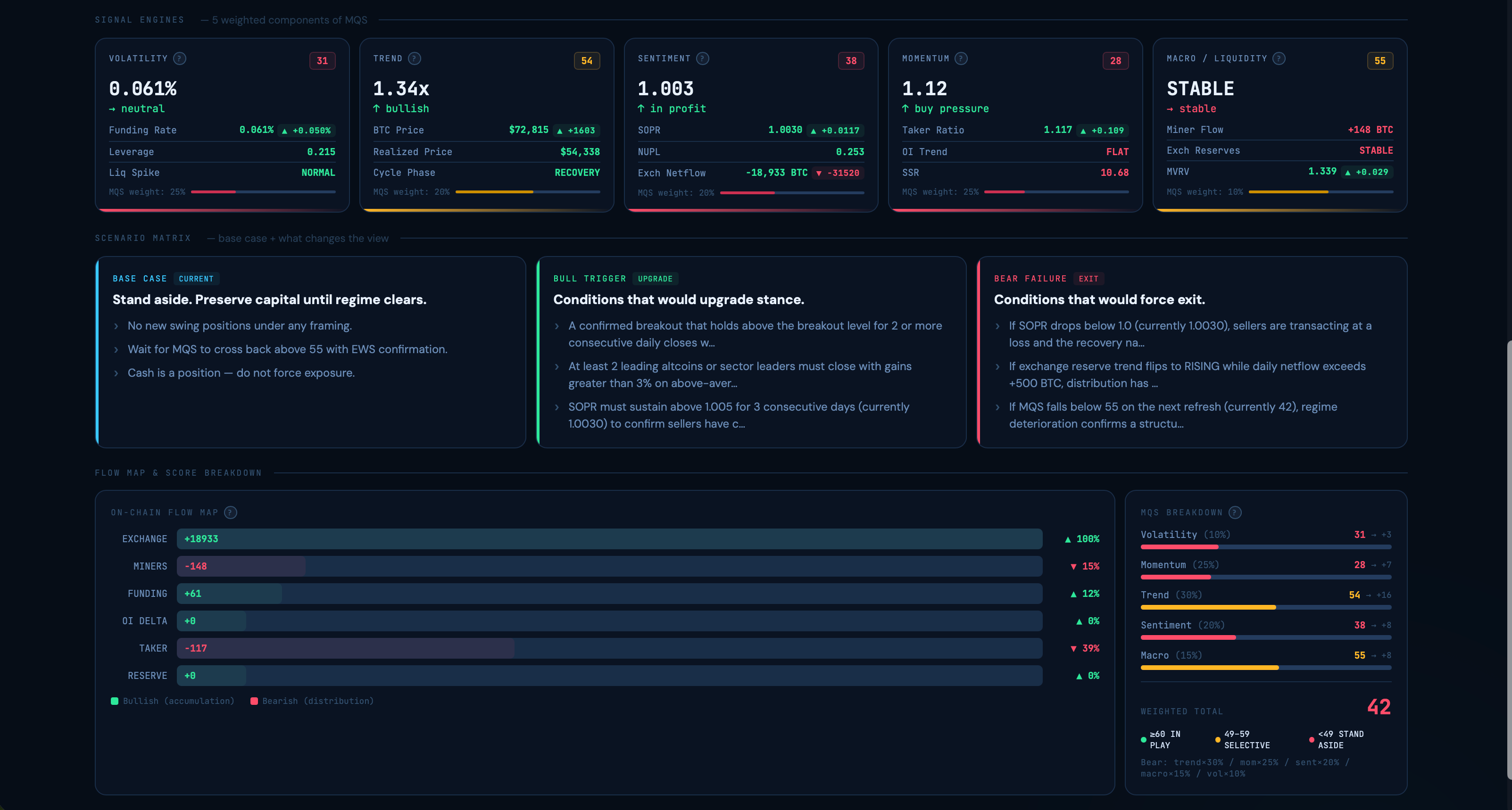Image resolution: width=1512 pixels, height=810 pixels.
Task: Select the UPGRADE tag on Bull Trigger
Action: pyautogui.click(x=655, y=279)
